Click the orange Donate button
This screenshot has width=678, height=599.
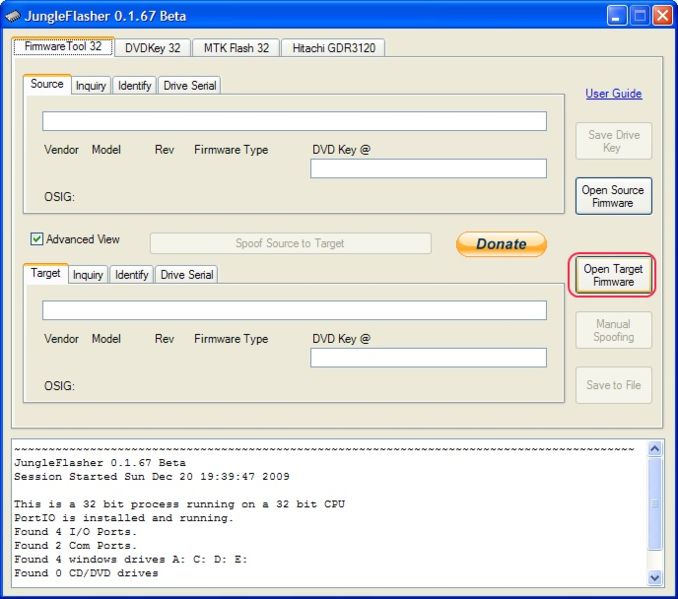(x=501, y=244)
